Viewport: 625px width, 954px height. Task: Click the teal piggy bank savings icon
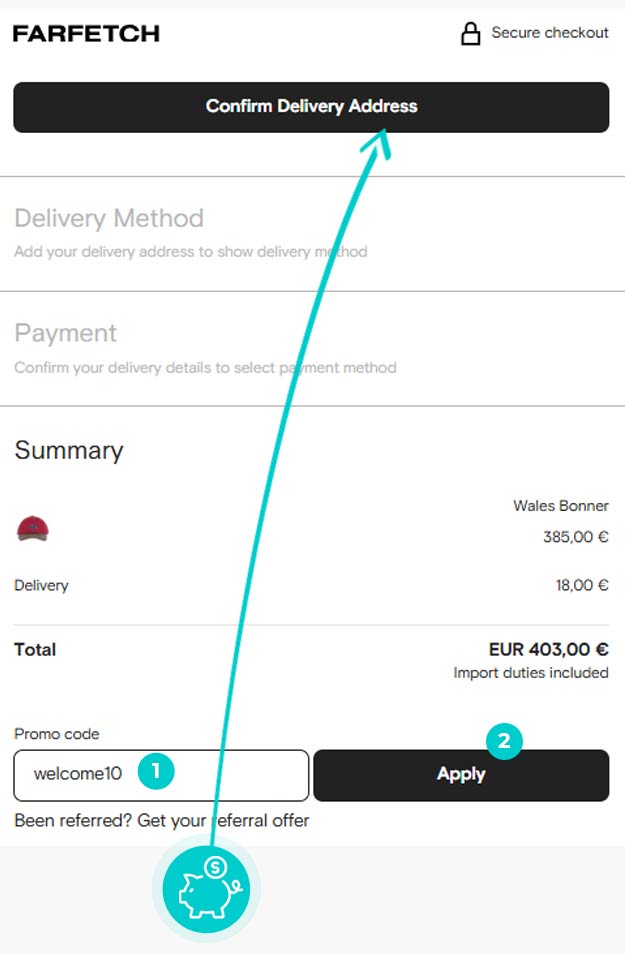coord(206,889)
